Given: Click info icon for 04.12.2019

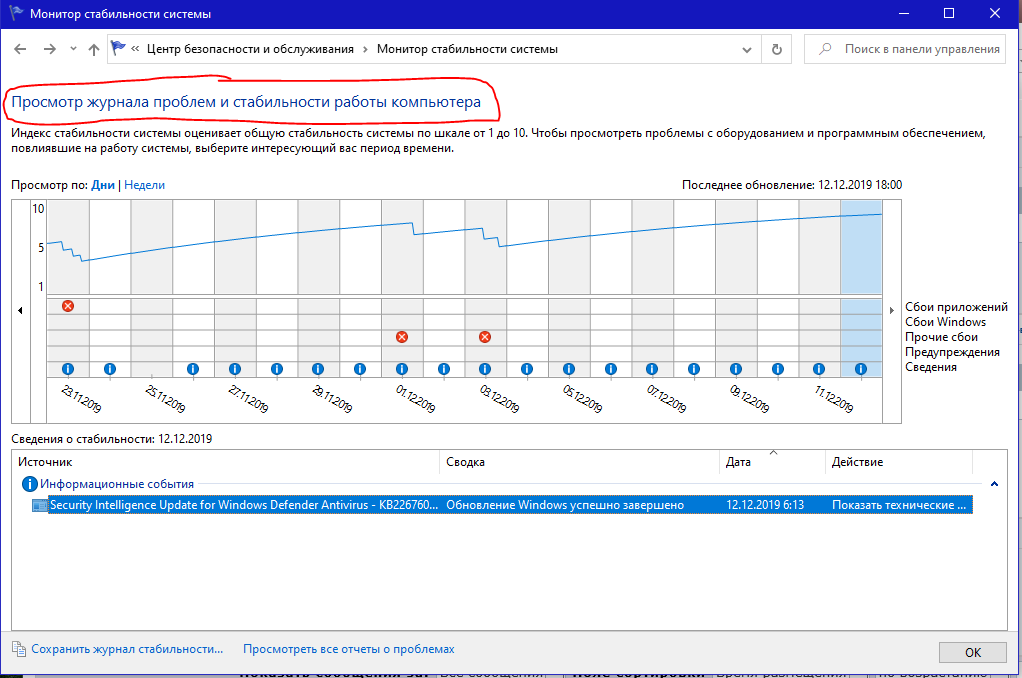Looking at the screenshot, I should point(527,369).
